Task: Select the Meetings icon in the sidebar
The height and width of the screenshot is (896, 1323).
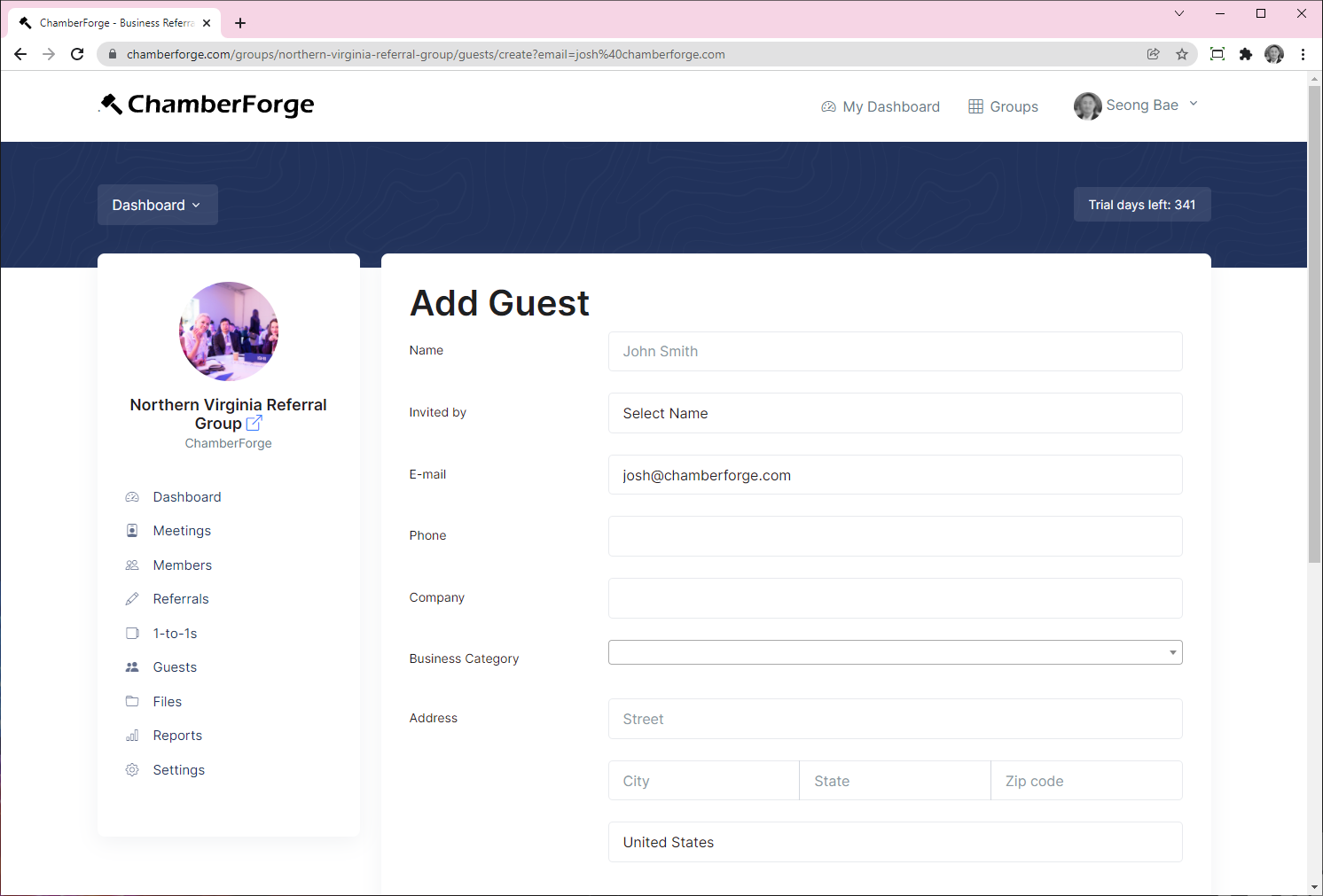Action: tap(132, 530)
